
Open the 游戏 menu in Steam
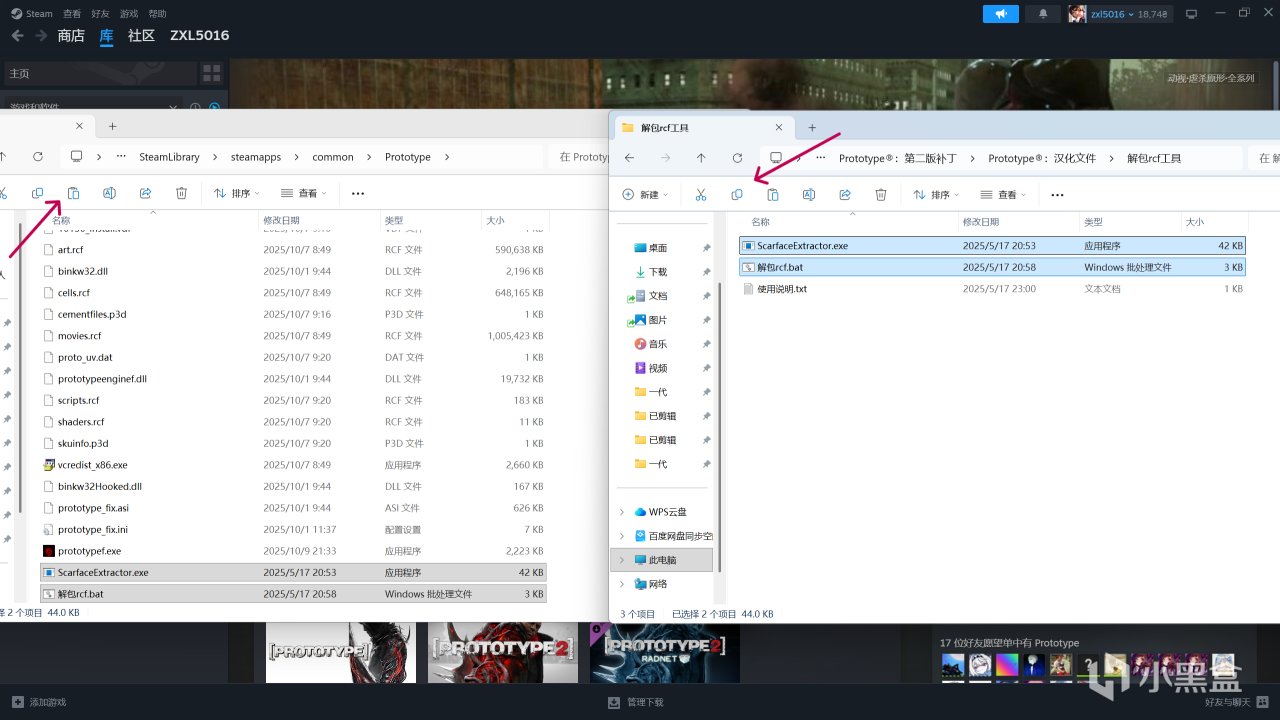(x=129, y=14)
